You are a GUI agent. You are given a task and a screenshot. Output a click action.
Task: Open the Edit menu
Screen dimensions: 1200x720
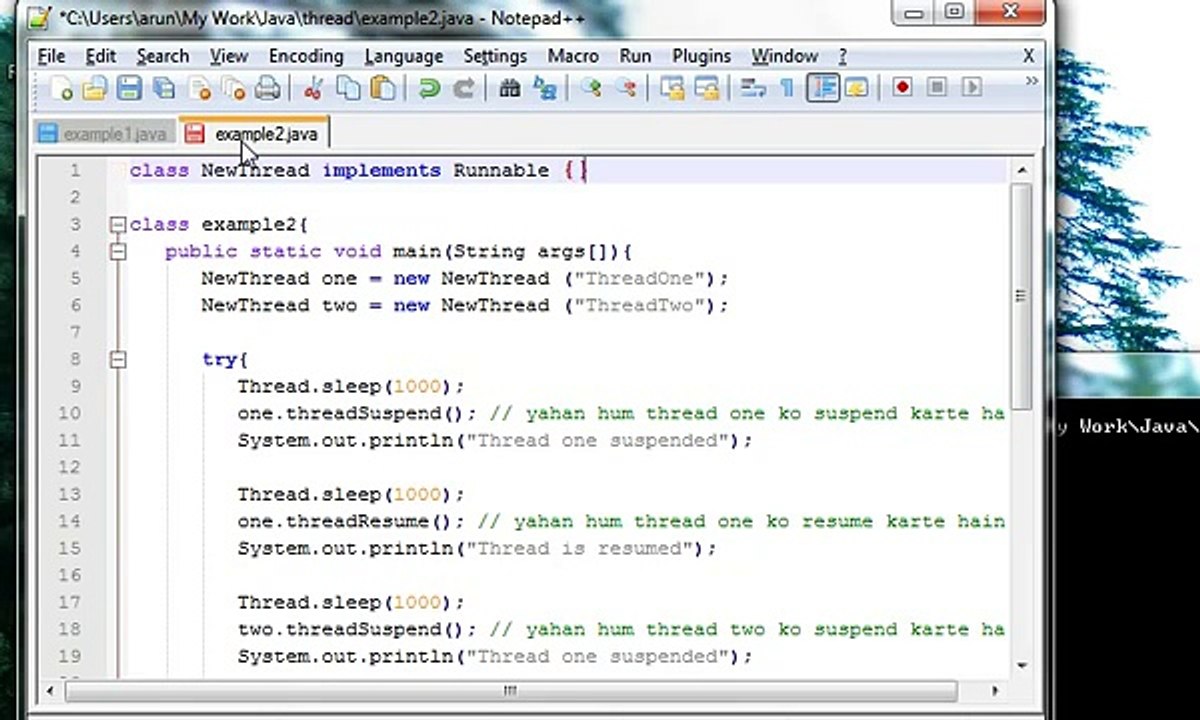(101, 56)
